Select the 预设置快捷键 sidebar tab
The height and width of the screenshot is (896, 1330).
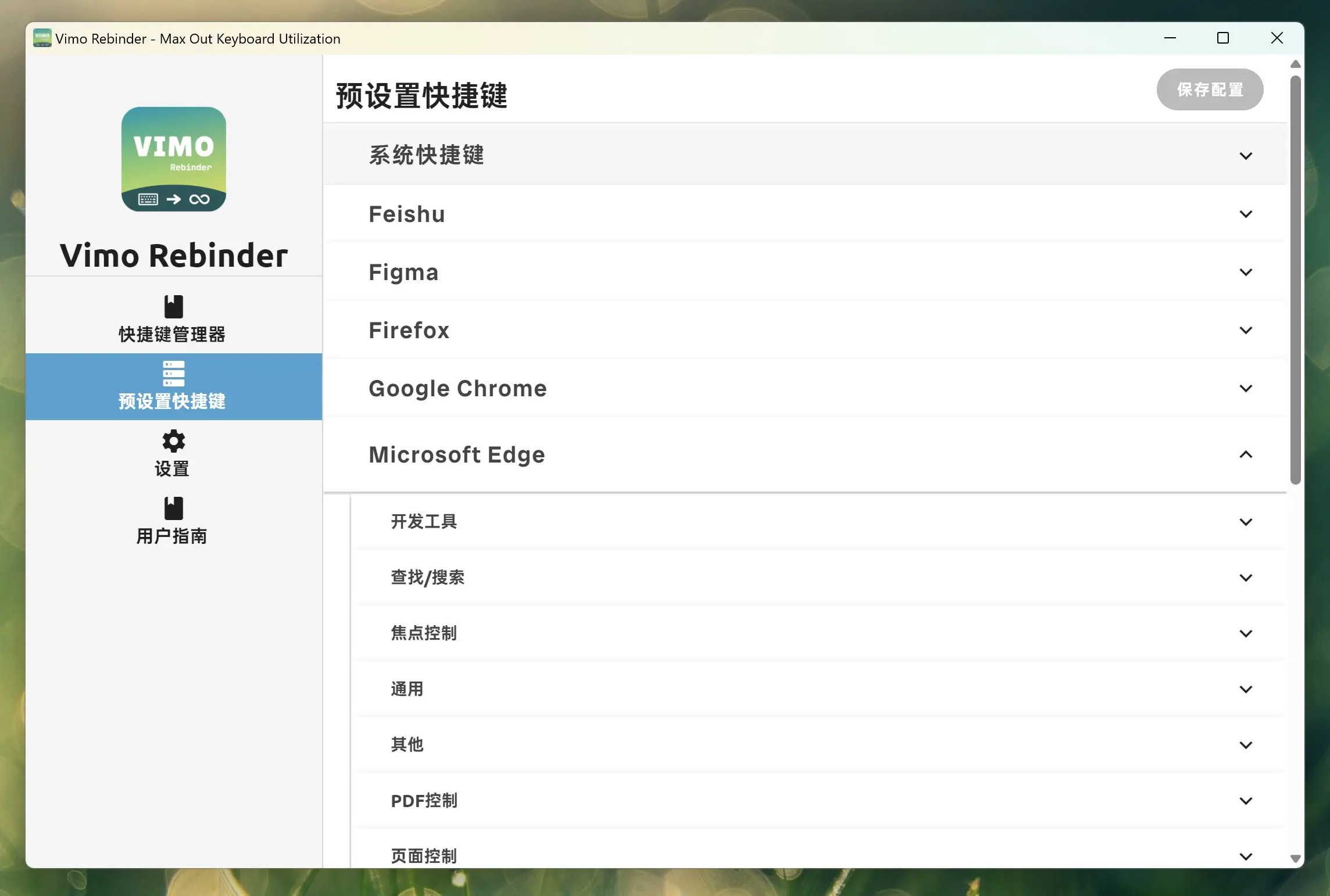(x=174, y=386)
